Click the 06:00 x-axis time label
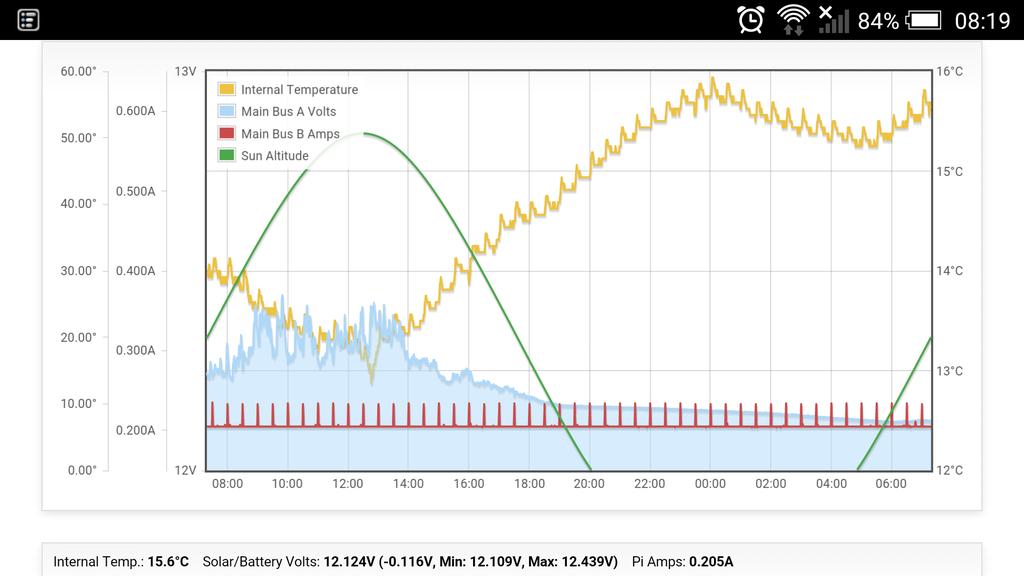The image size is (1024, 576). click(x=891, y=484)
